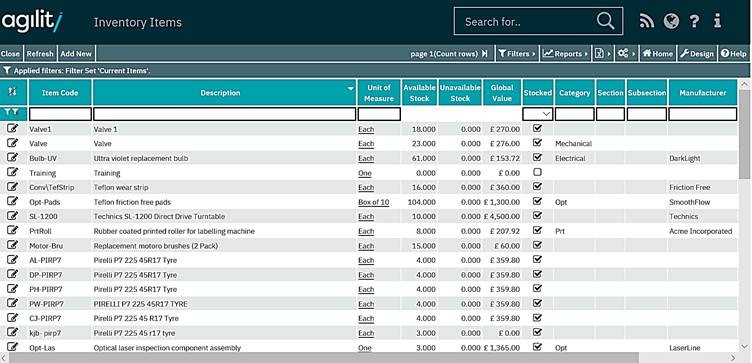Click the information icon in header
This screenshot has height=363, width=752.
tap(717, 21)
